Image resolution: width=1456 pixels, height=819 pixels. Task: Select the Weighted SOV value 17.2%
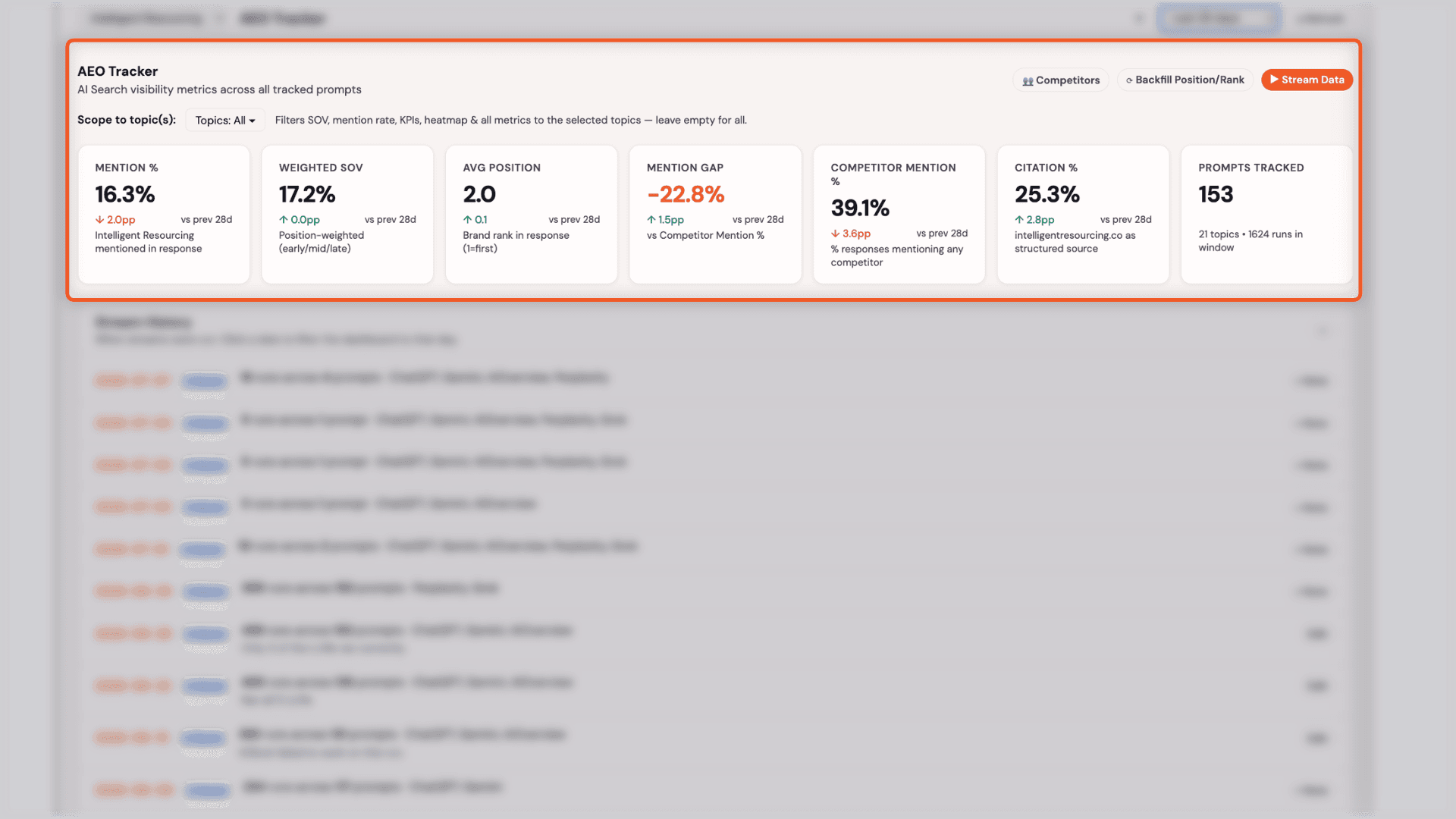[x=307, y=194]
